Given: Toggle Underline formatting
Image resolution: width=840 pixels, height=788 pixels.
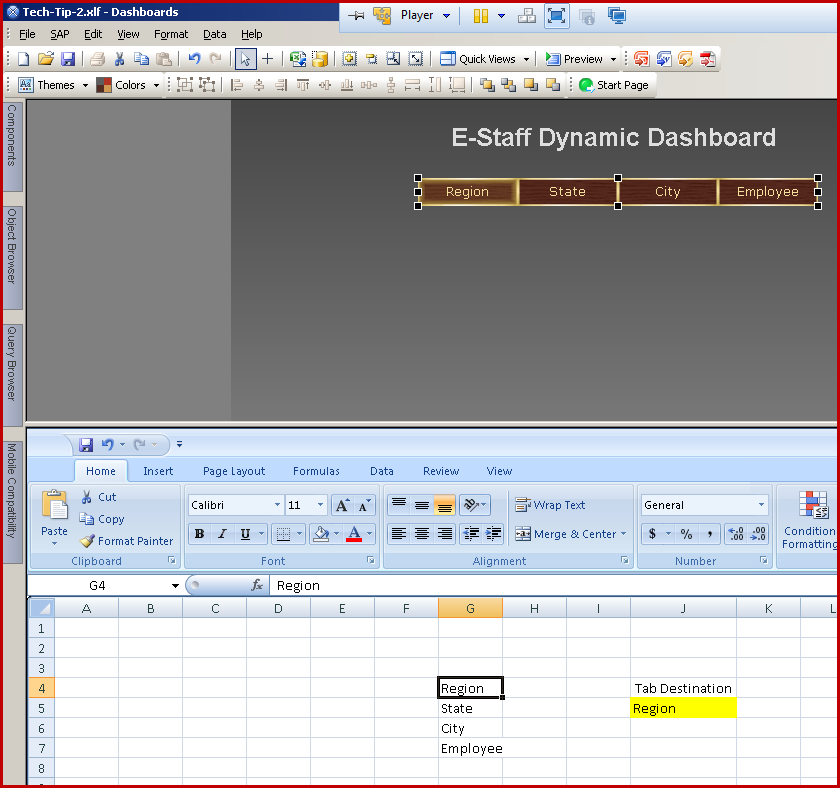Looking at the screenshot, I should point(245,534).
